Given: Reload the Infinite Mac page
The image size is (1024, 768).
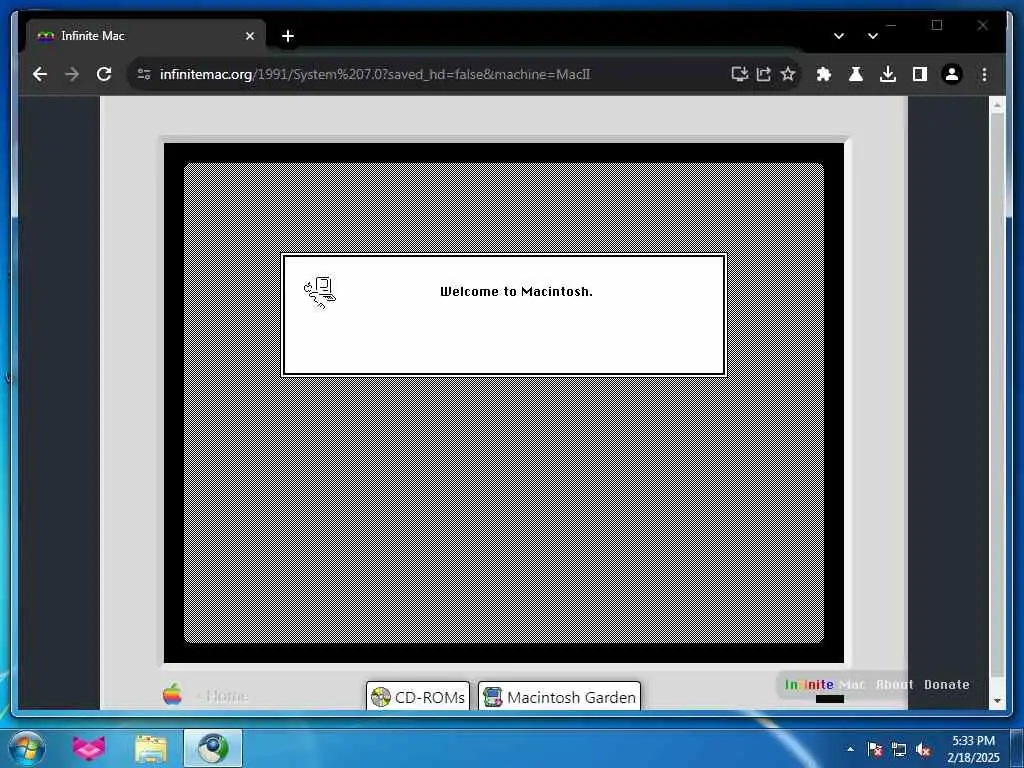Looking at the screenshot, I should (104, 74).
